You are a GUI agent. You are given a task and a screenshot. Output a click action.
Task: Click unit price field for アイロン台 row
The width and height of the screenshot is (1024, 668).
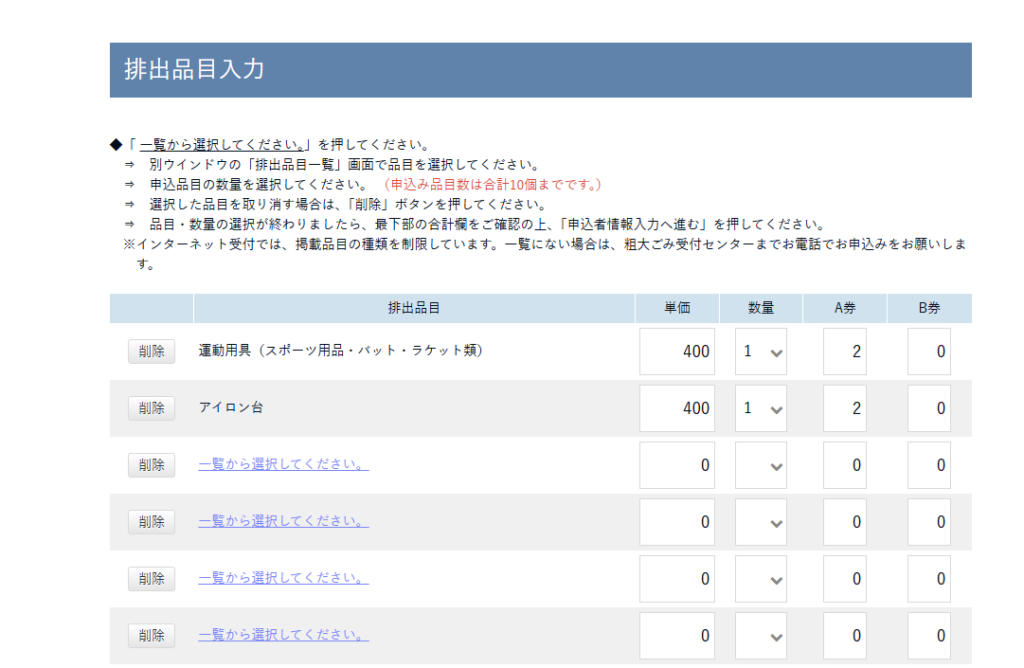click(677, 408)
